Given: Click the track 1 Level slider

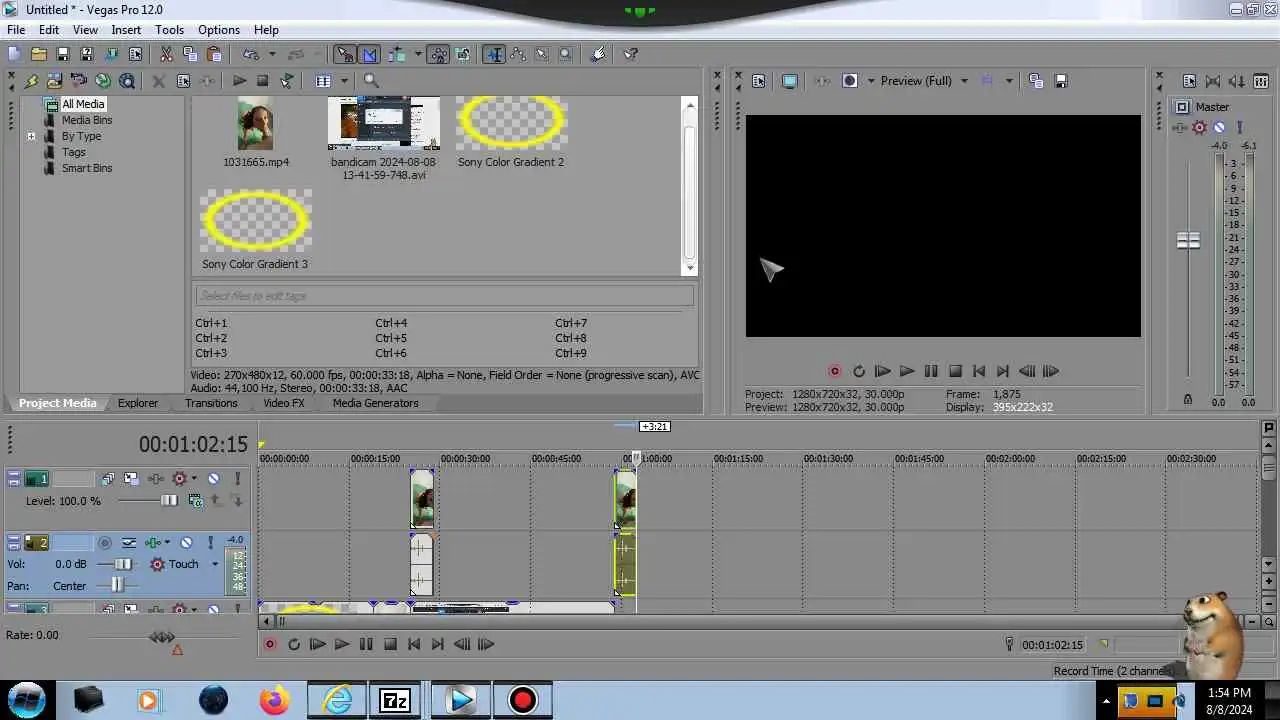Looking at the screenshot, I should (169, 500).
